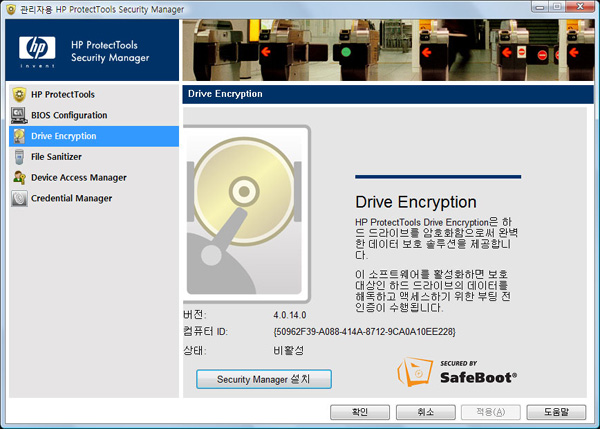Confirm with the 확인 button
600x429 pixels.
360,412
